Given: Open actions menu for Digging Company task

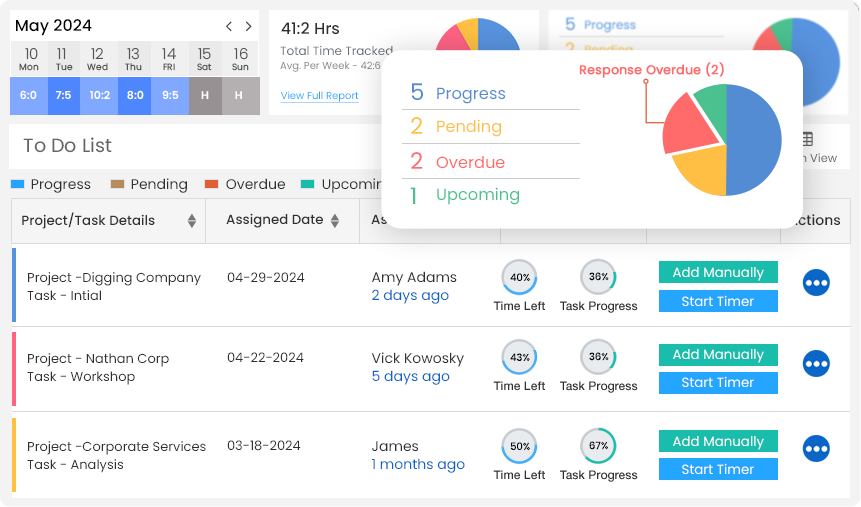Looking at the screenshot, I should click(x=816, y=284).
